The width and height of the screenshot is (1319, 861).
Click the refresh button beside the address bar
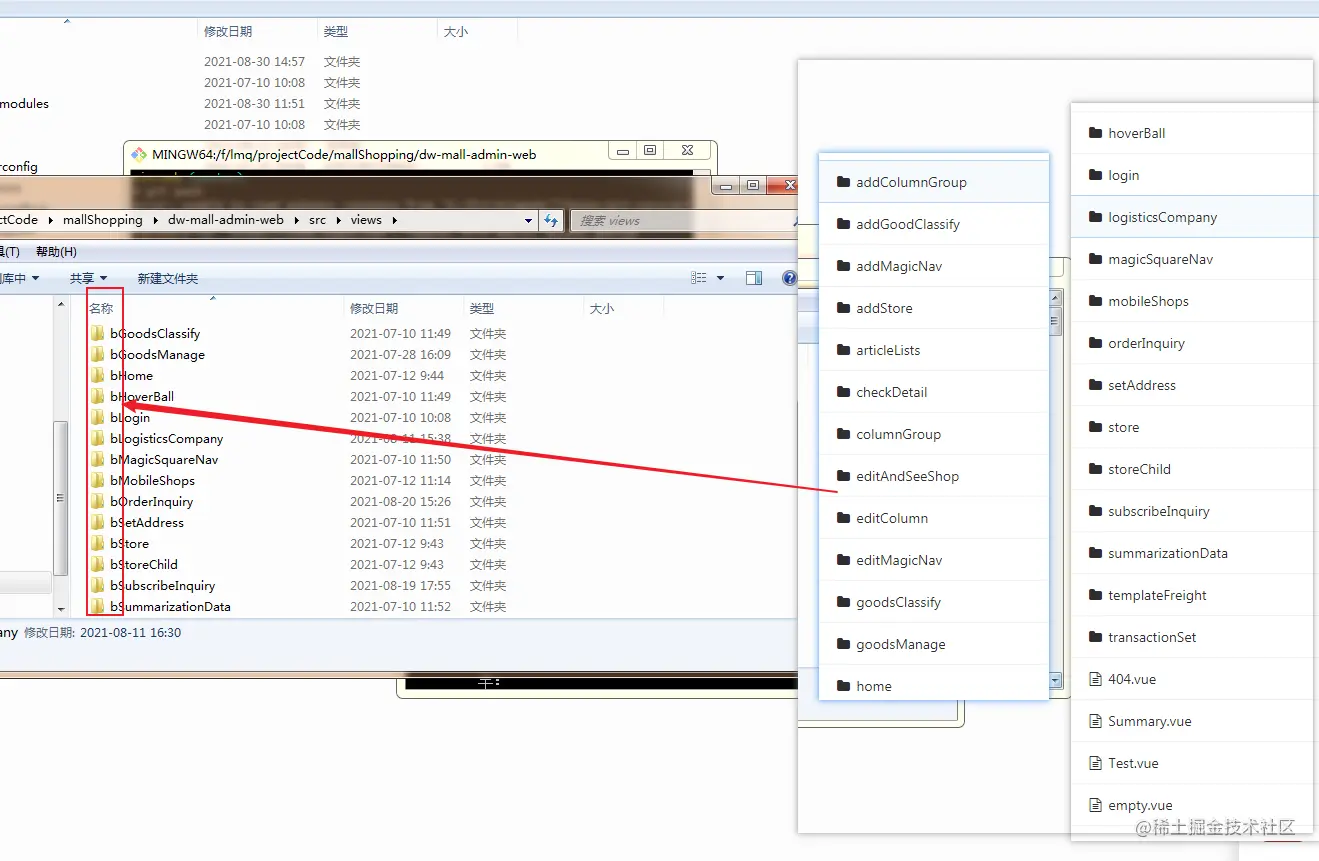coord(550,220)
